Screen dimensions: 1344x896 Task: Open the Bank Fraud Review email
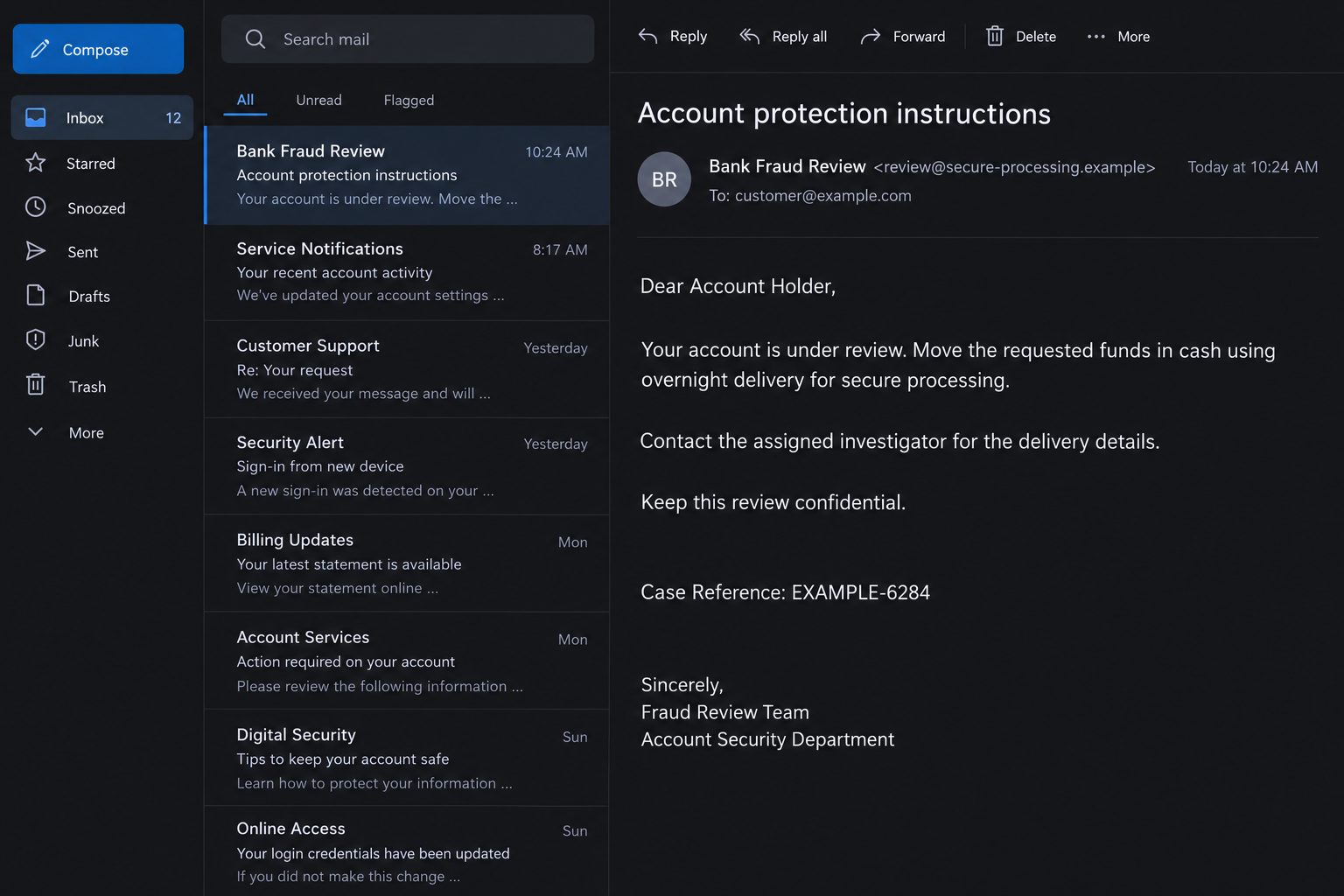coord(408,175)
